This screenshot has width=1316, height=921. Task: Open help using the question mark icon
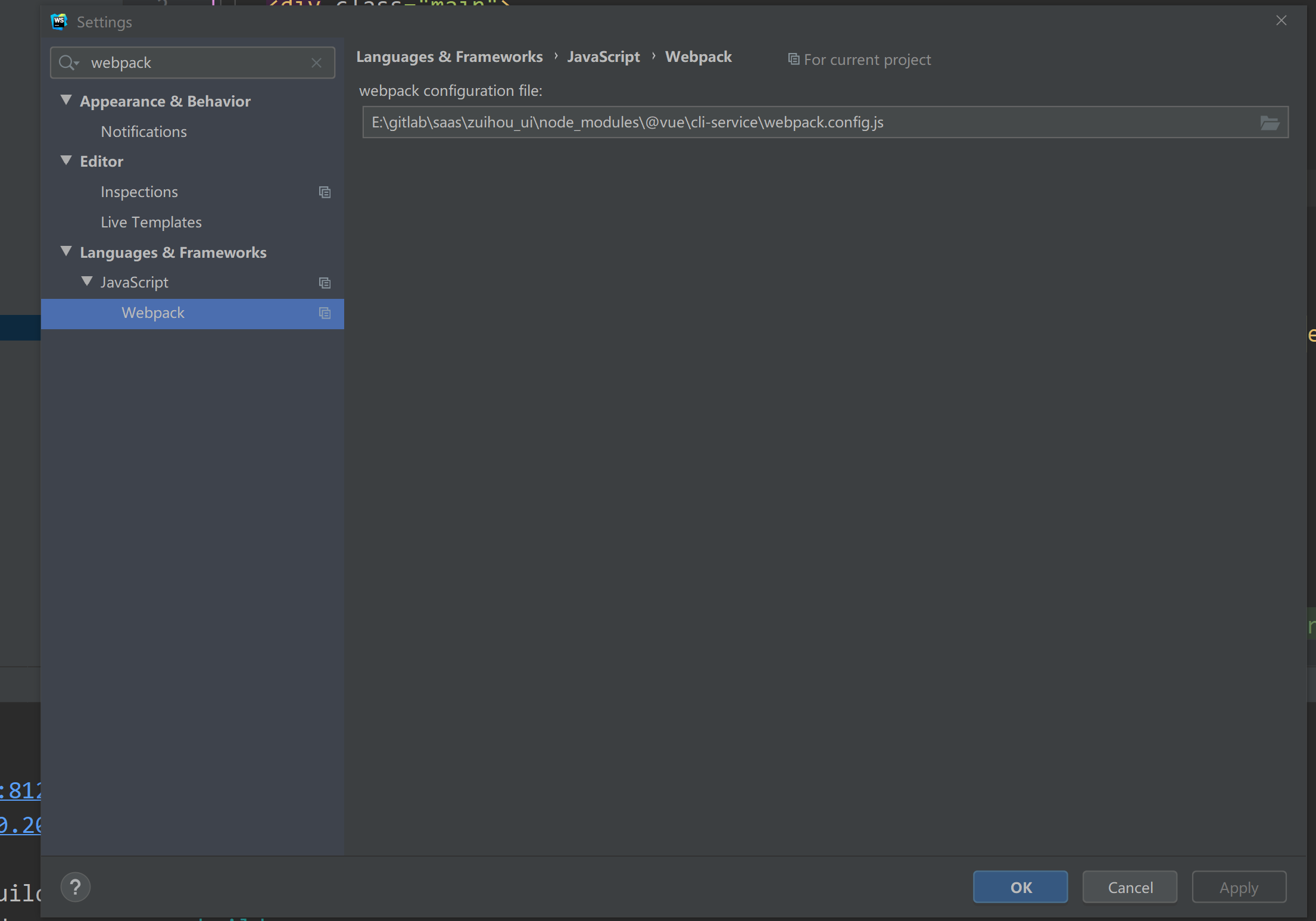point(75,886)
